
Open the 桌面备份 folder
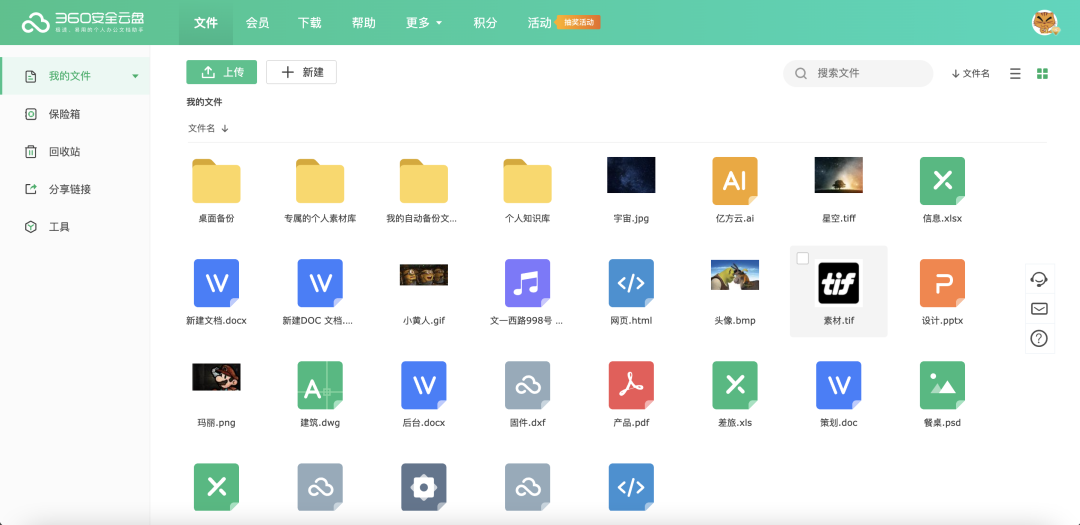(x=216, y=181)
